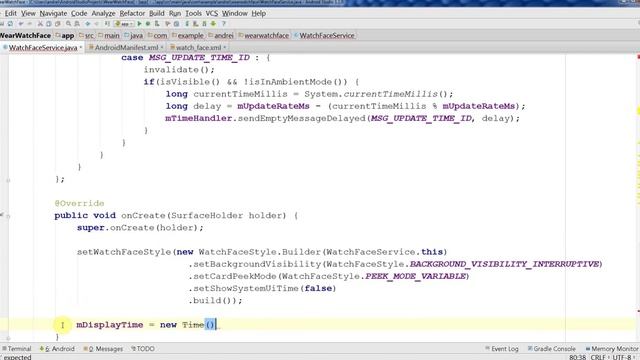Click the invalidate() call in code

pos(179,69)
